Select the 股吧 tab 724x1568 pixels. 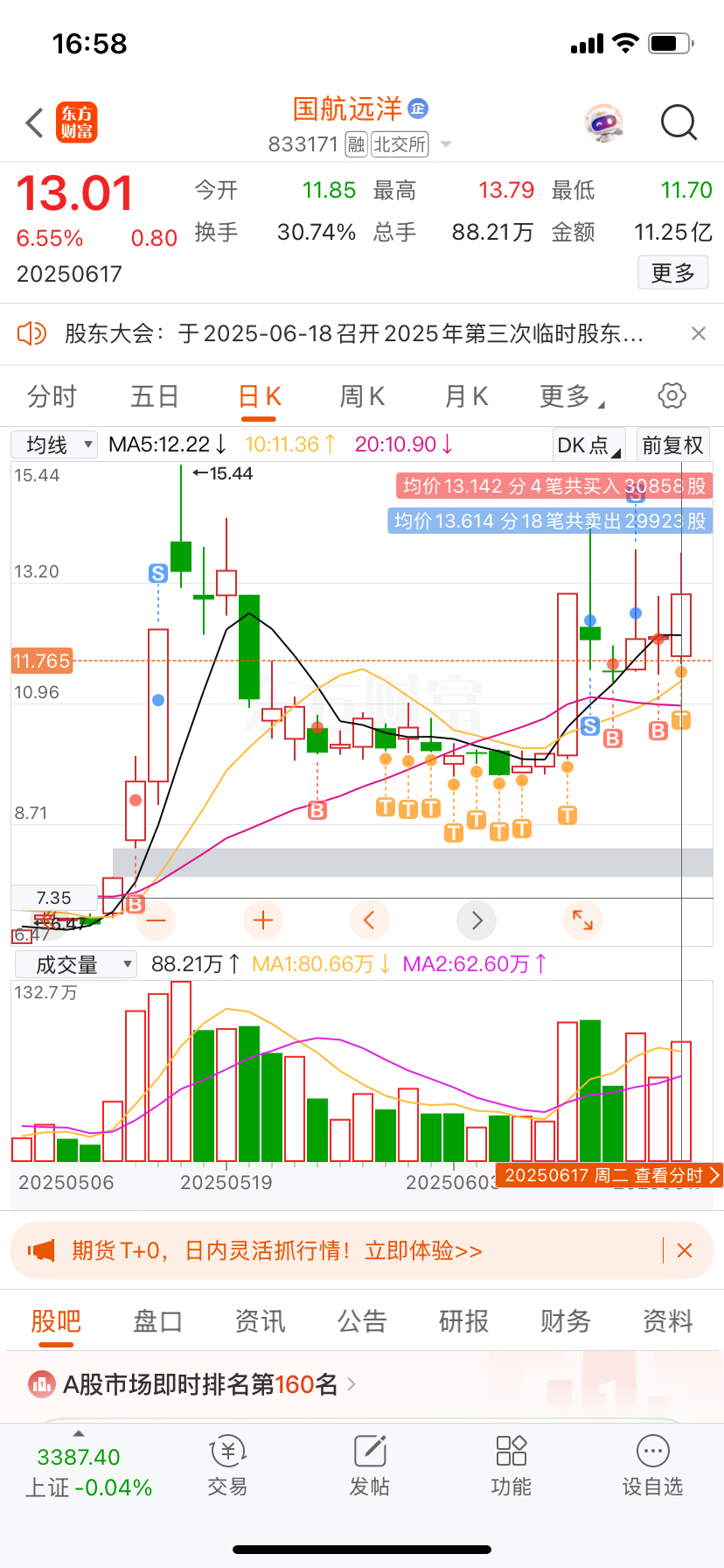(56, 1321)
